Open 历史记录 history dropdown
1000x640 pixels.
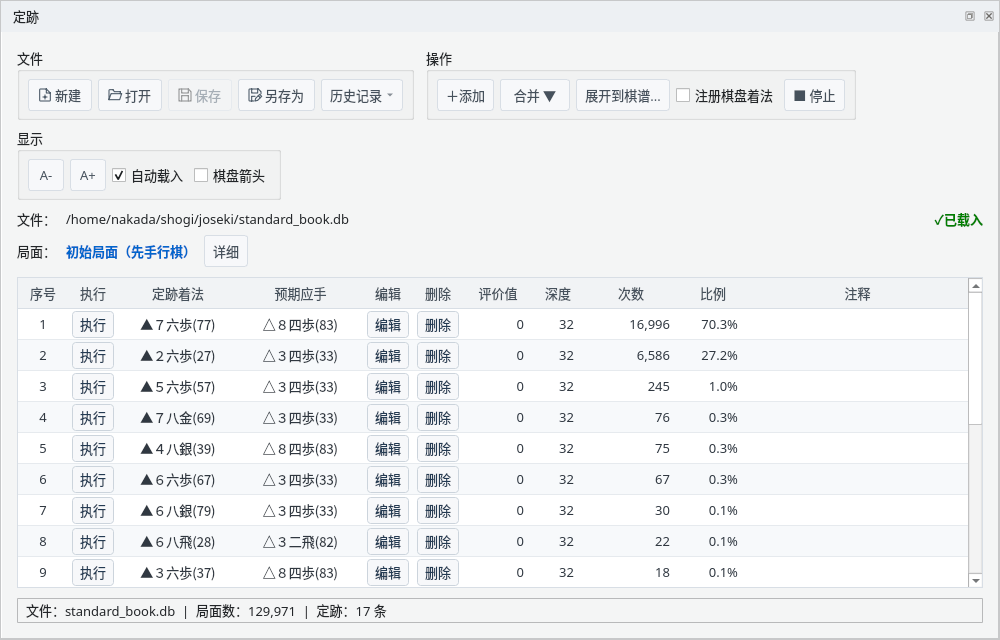[x=362, y=96]
